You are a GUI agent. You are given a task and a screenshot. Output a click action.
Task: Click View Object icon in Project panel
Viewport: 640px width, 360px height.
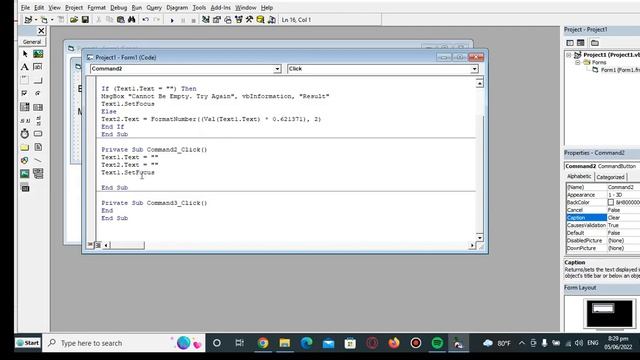(581, 43)
